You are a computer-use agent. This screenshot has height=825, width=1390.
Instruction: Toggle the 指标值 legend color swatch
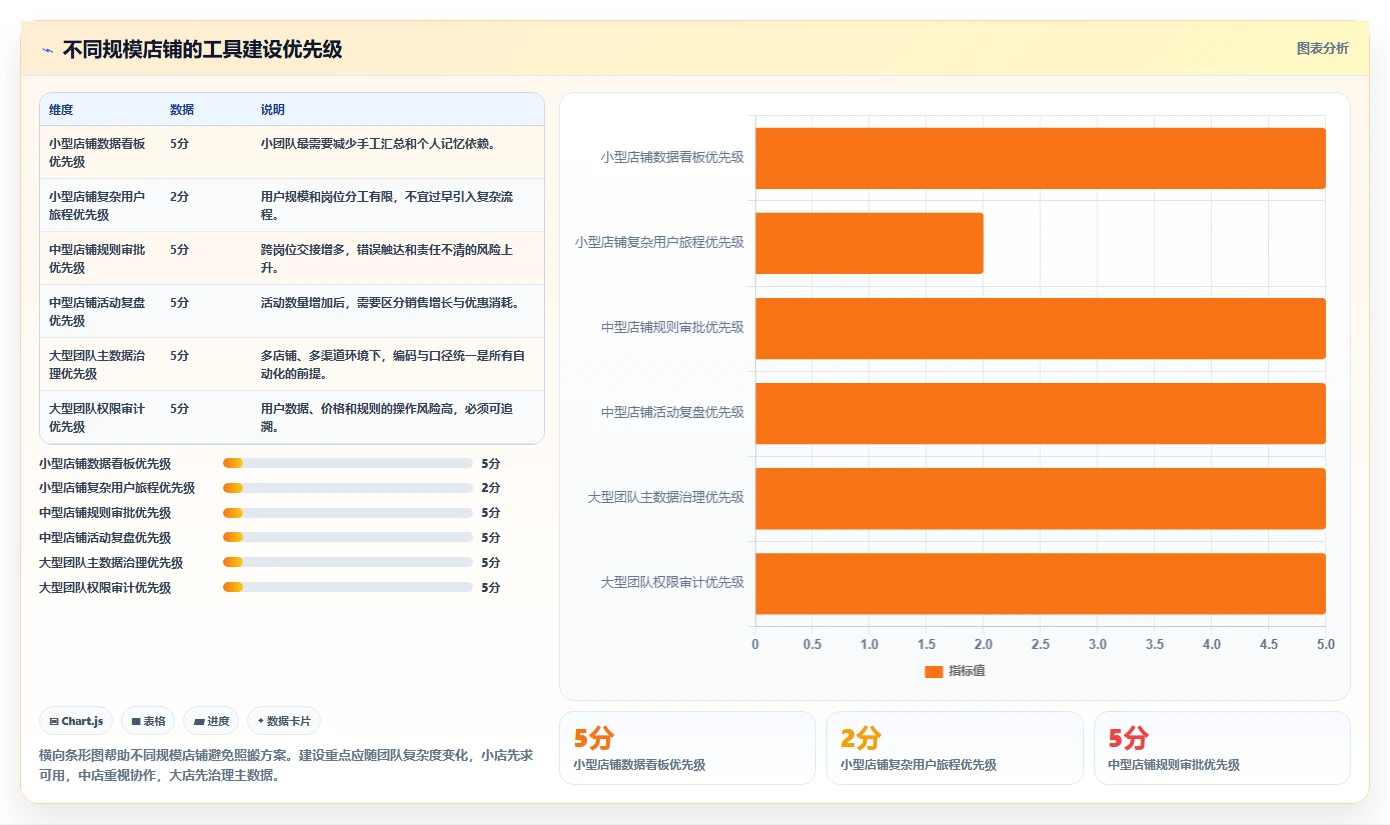(x=934, y=671)
